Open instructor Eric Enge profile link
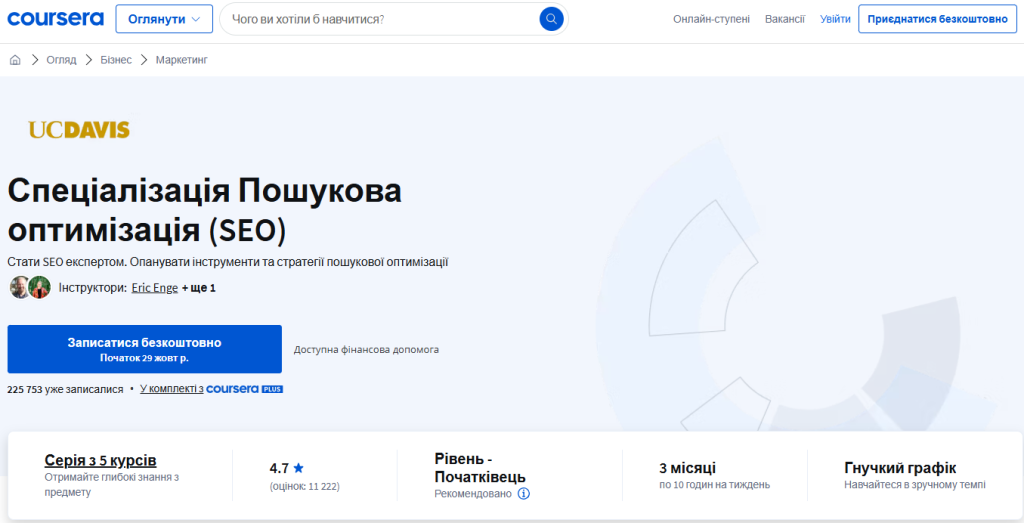The height and width of the screenshot is (523, 1024). (155, 288)
